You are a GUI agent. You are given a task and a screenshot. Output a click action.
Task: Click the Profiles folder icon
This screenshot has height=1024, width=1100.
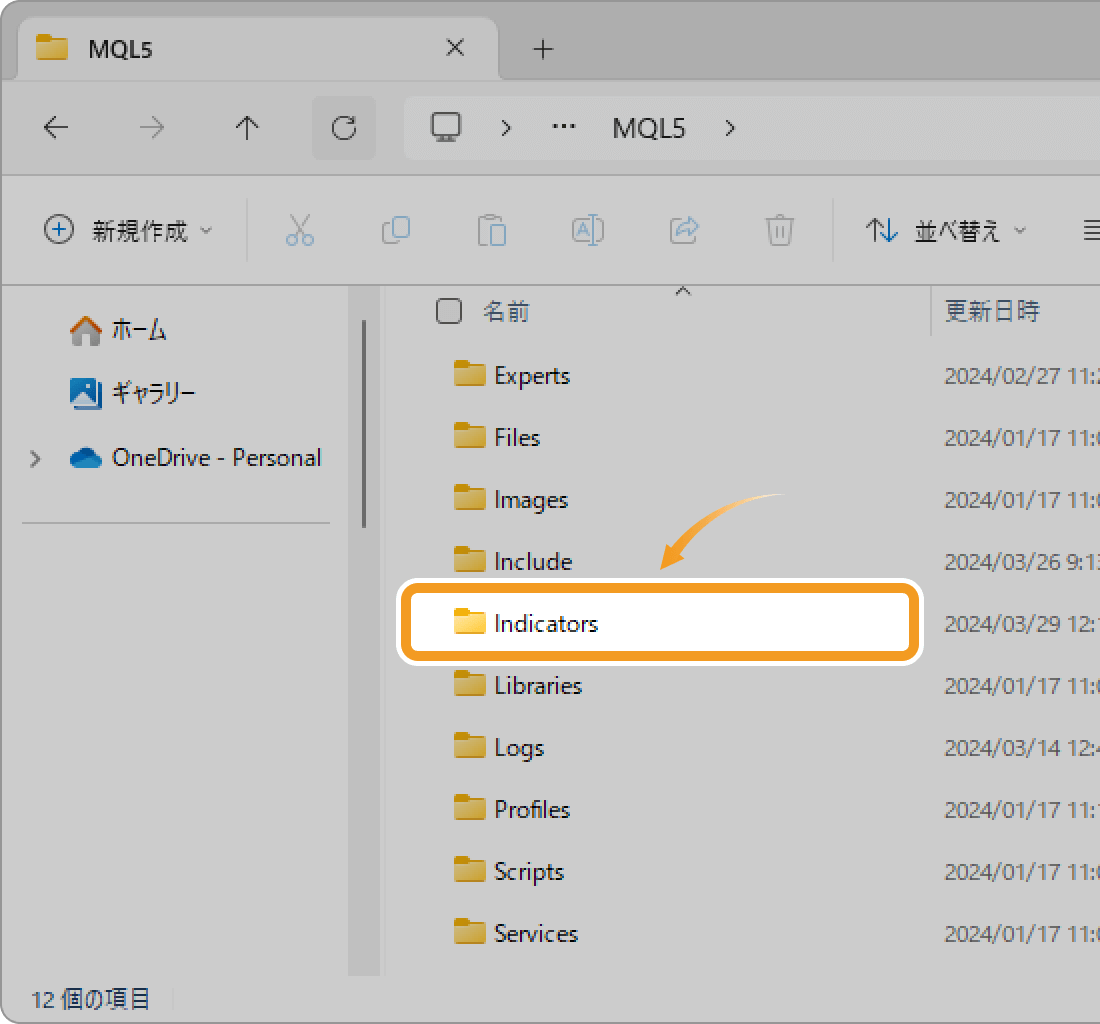[469, 807]
